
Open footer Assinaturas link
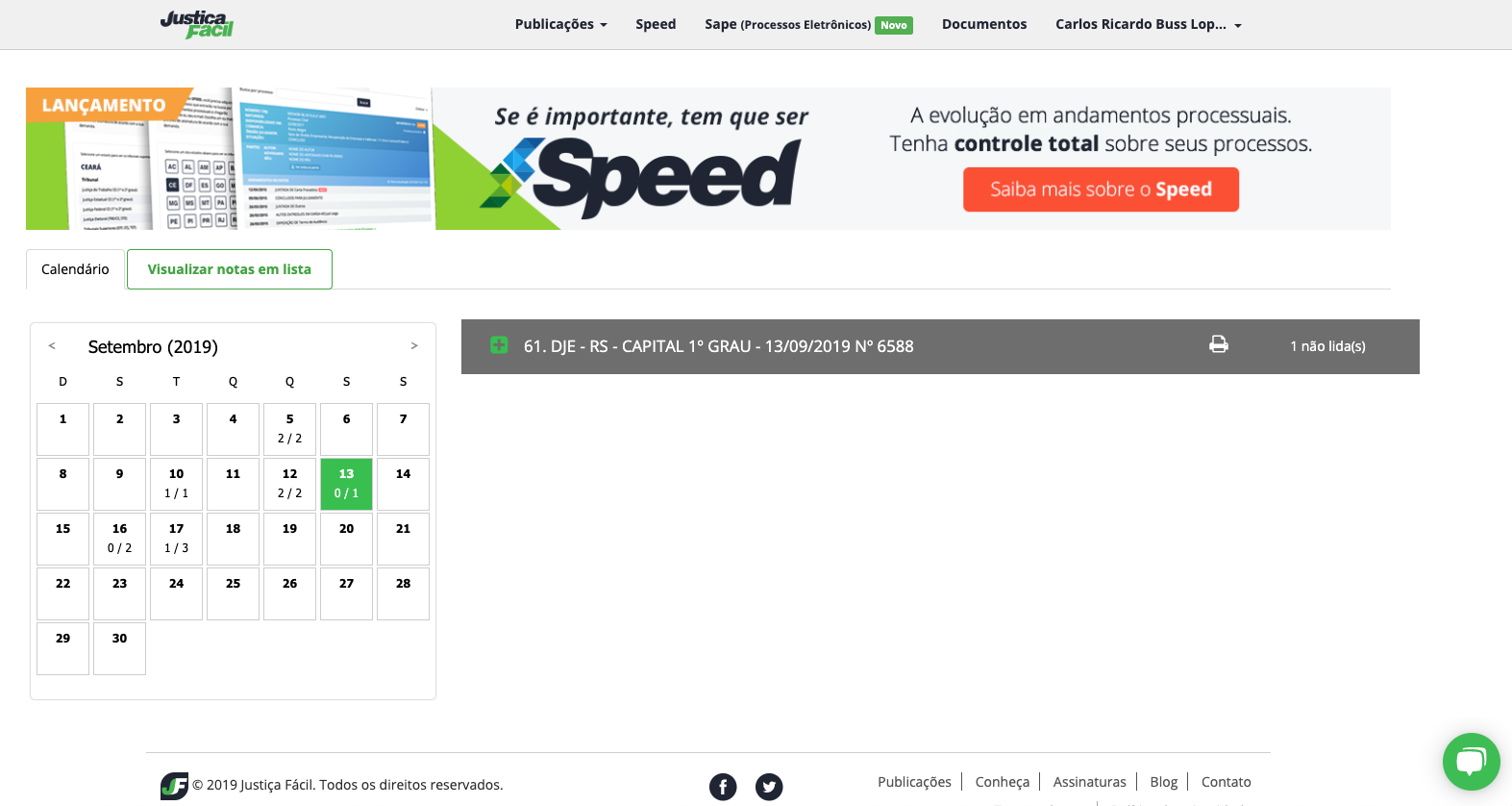[x=1089, y=782]
